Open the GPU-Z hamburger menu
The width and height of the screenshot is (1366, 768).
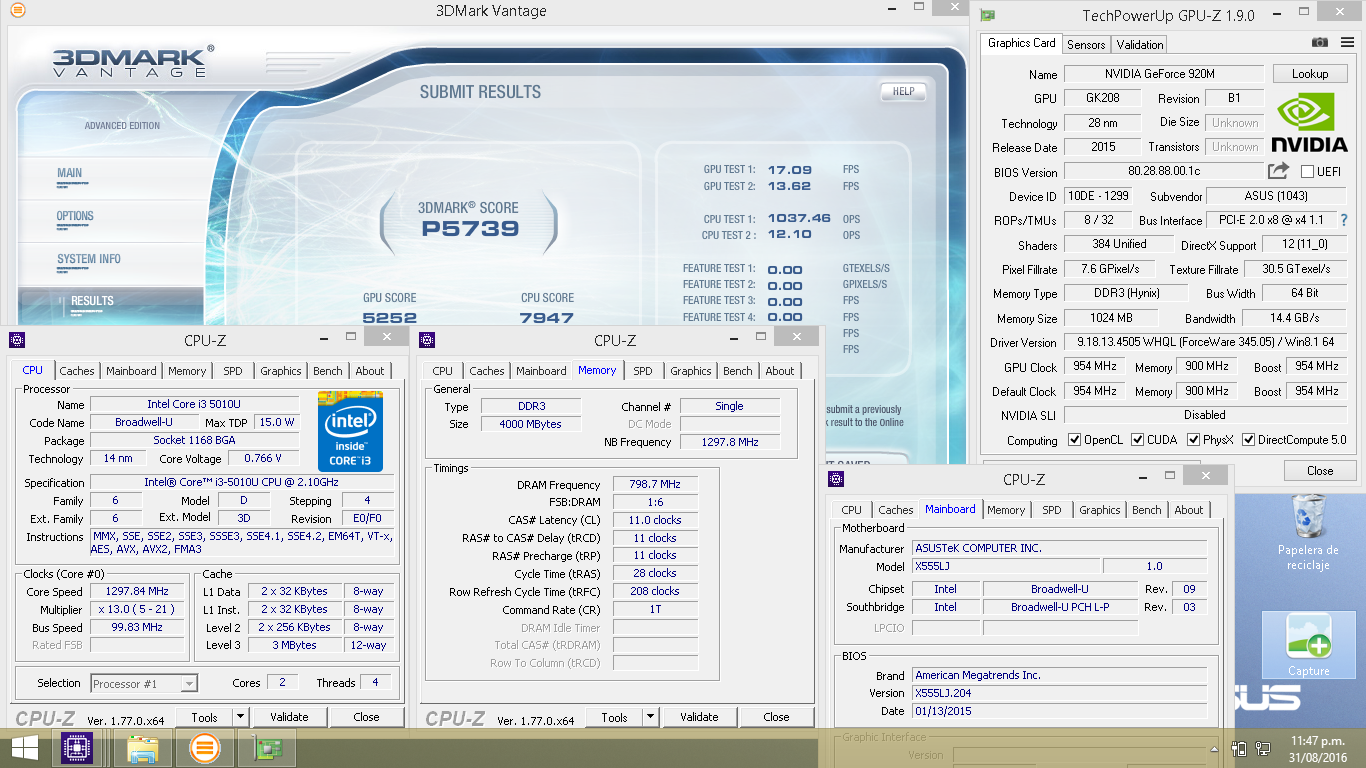tap(1346, 42)
